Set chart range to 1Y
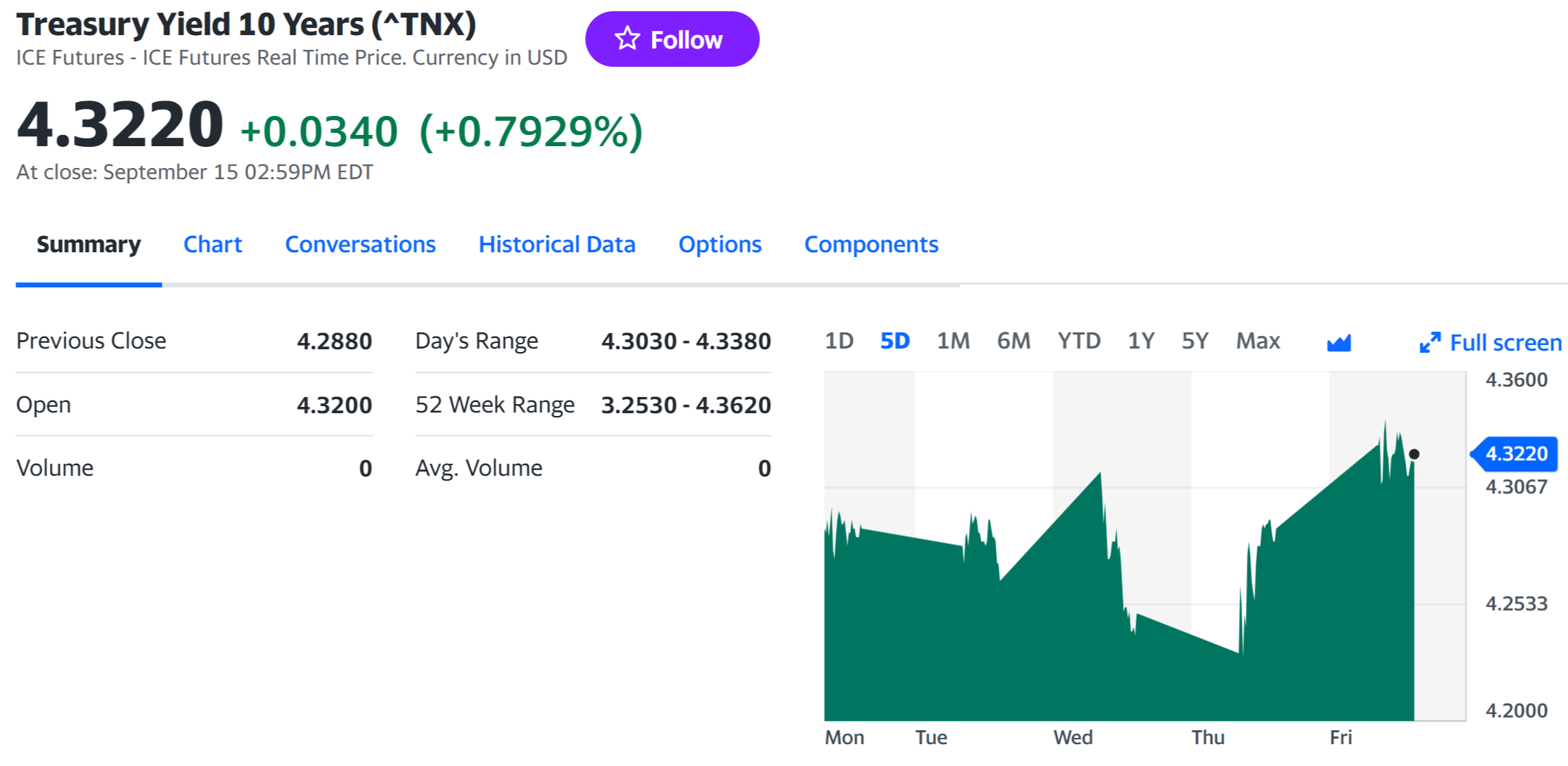The width and height of the screenshot is (1568, 766). [1141, 342]
